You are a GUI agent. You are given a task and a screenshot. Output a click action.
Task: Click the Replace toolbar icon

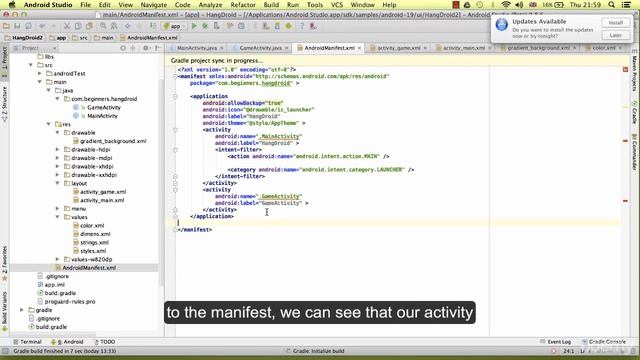[x=114, y=26]
